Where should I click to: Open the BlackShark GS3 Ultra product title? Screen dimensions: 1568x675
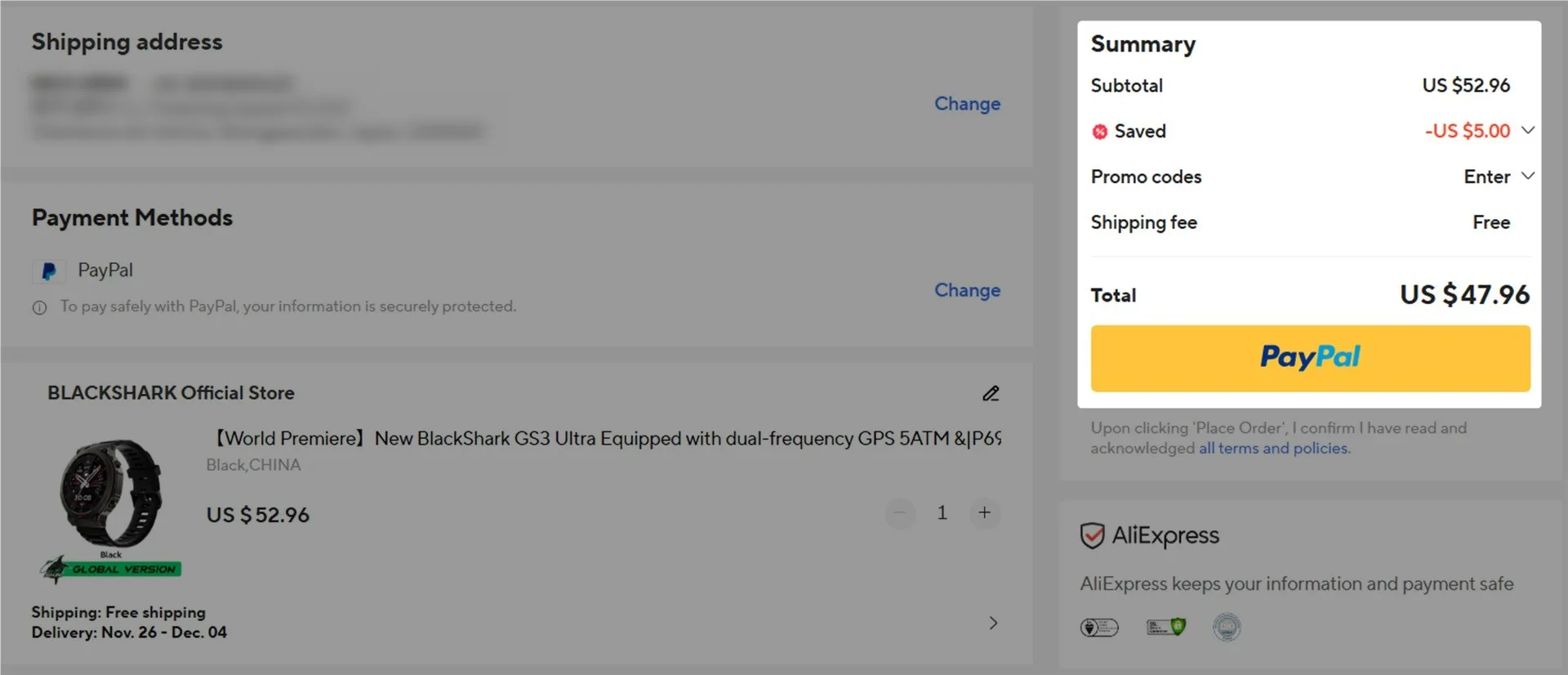(604, 439)
